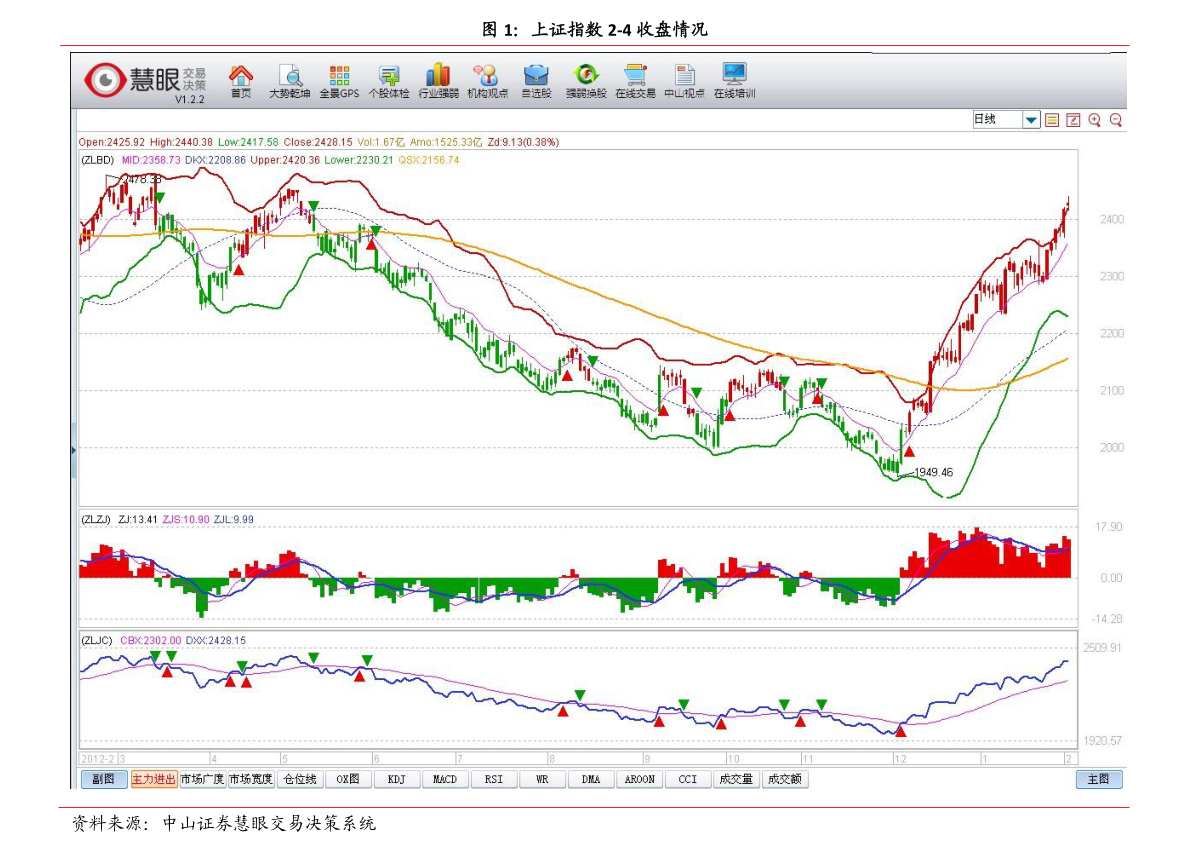Image resolution: width=1191 pixels, height=854 pixels.
Task: Collapse the left side panel arrow
Action: [x=74, y=451]
